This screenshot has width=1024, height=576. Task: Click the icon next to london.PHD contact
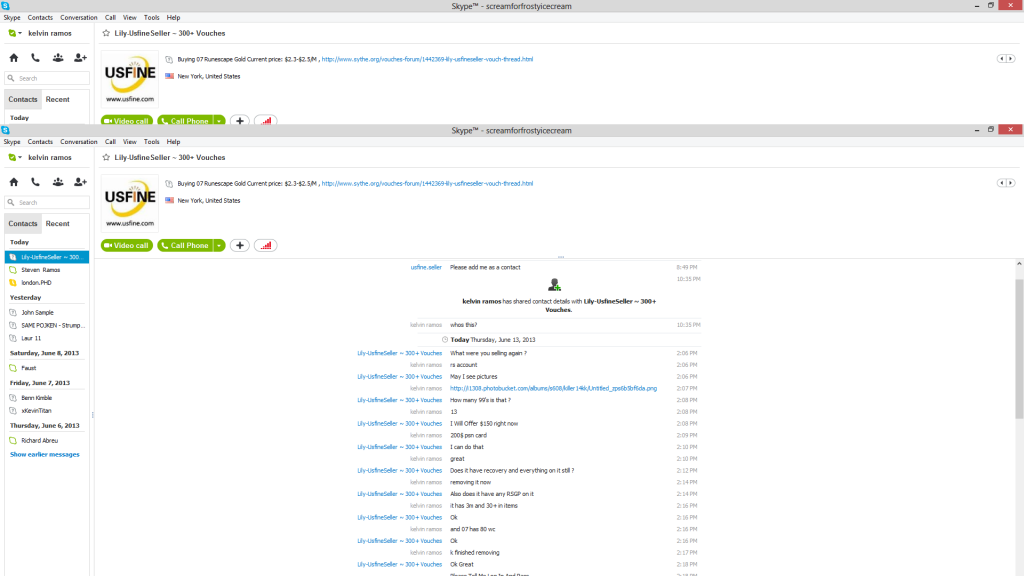tap(13, 283)
